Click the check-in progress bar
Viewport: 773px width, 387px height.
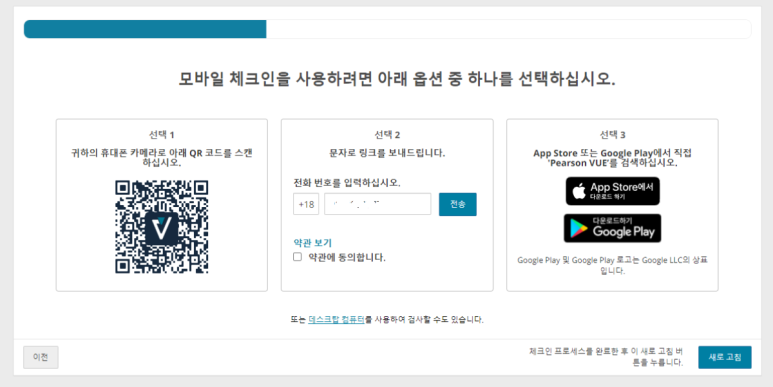(x=387, y=29)
